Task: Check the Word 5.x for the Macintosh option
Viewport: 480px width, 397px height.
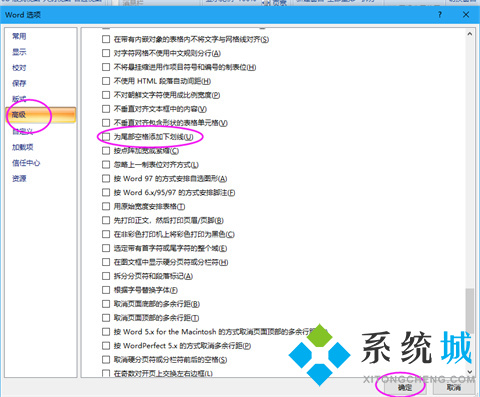Action: 106,332
